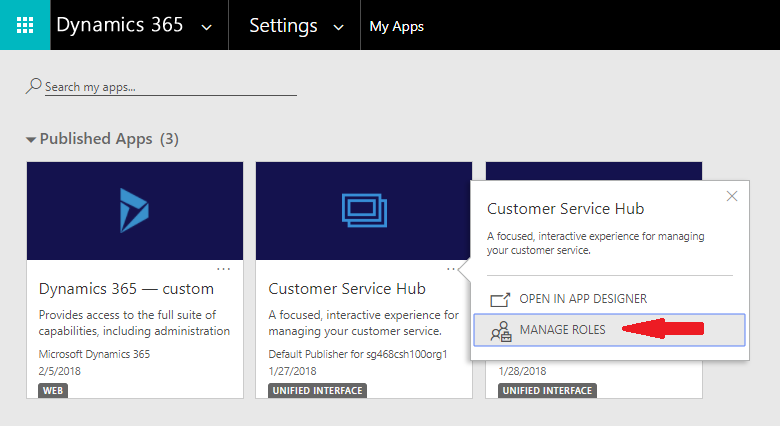Screen dimensions: 780x426
Task: Open the app launcher waffle icon
Action: (25, 25)
